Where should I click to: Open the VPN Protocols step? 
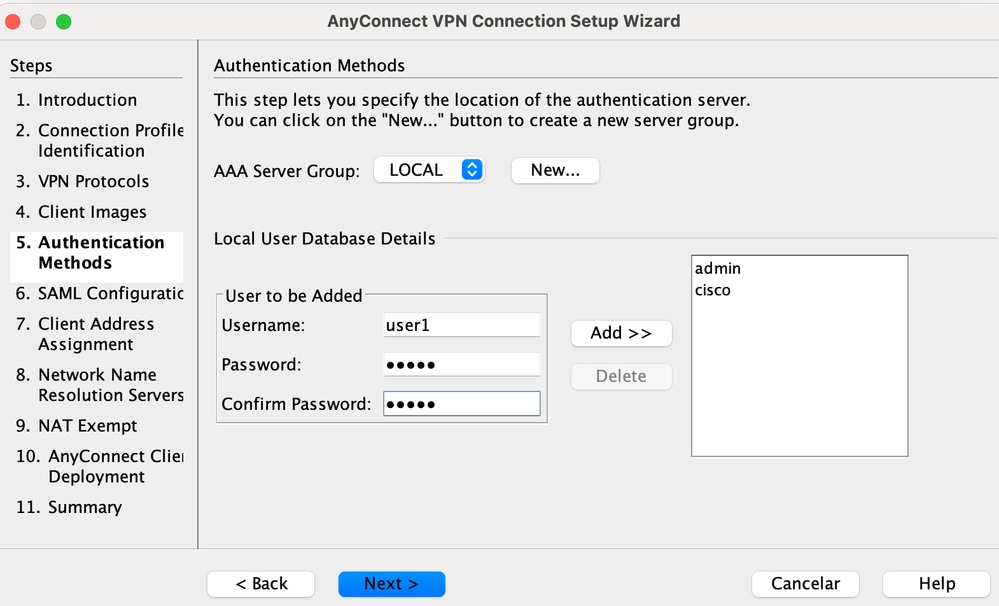click(x=93, y=181)
